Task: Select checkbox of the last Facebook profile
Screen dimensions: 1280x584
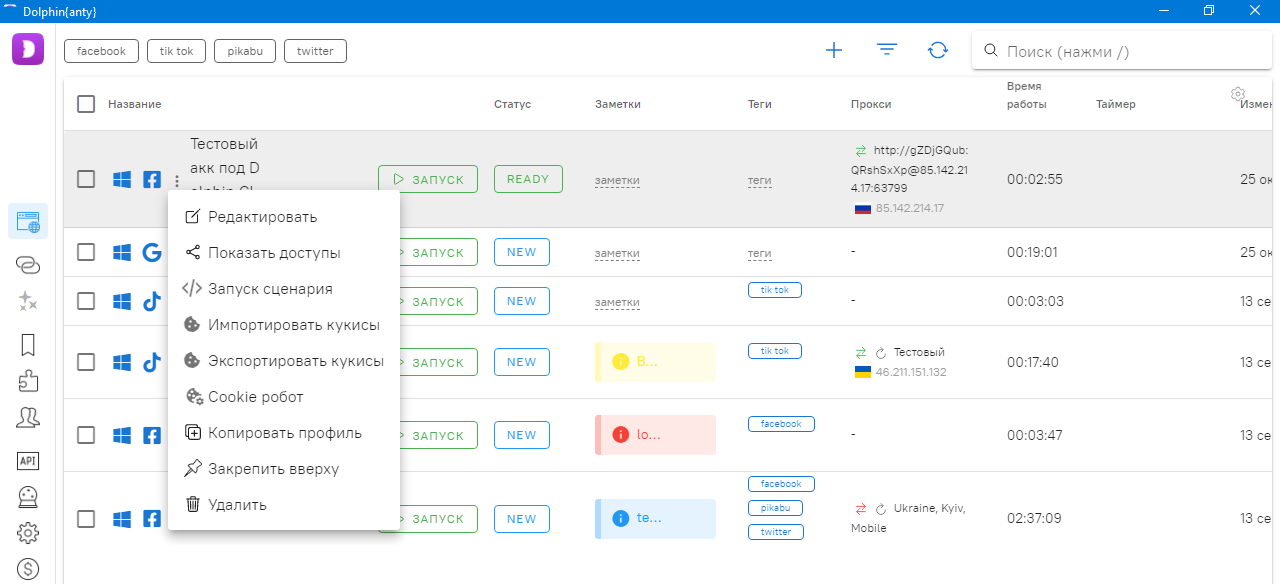Action: (86, 519)
